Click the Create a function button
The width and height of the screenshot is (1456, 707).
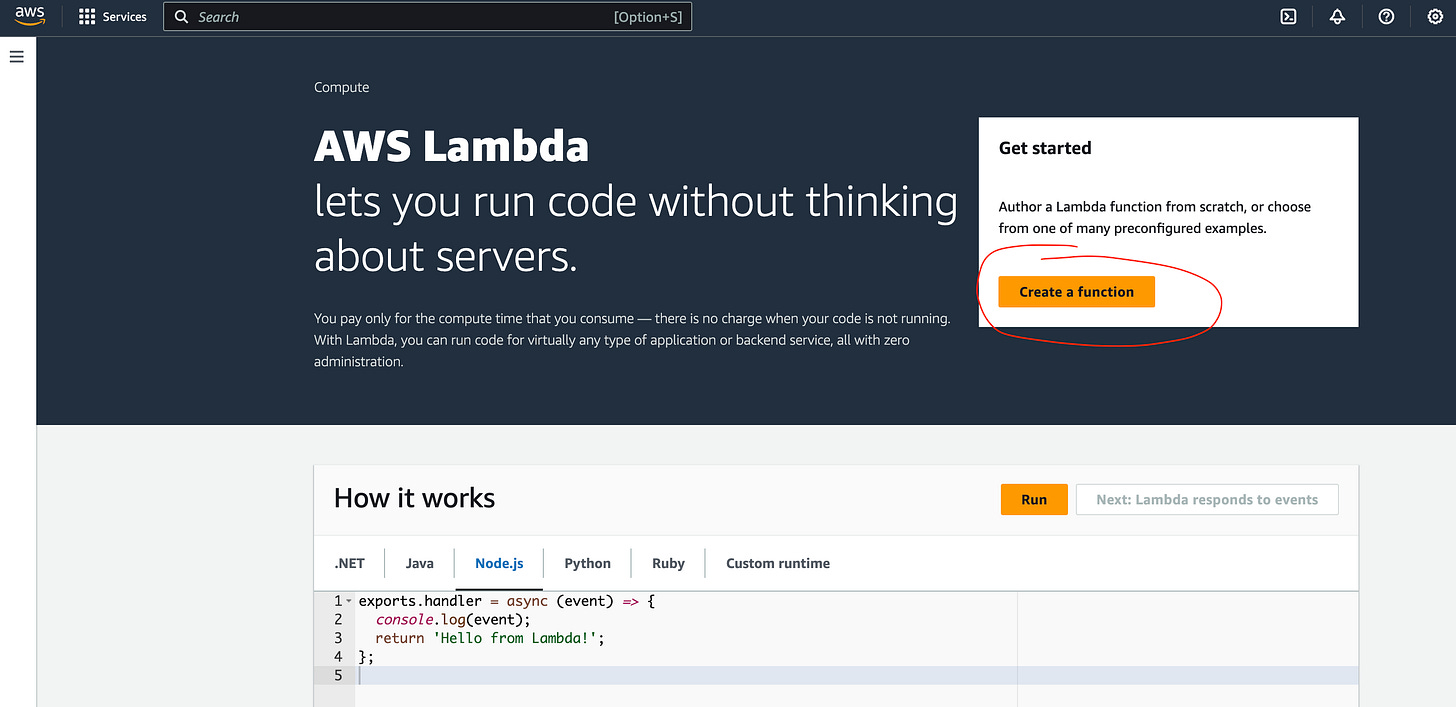pos(1076,292)
